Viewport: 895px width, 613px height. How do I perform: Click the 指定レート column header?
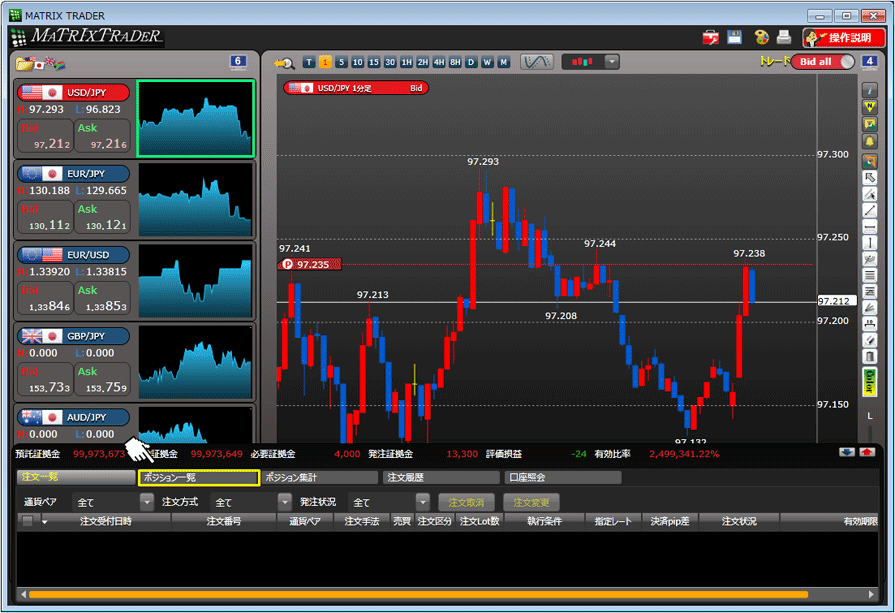[x=613, y=521]
